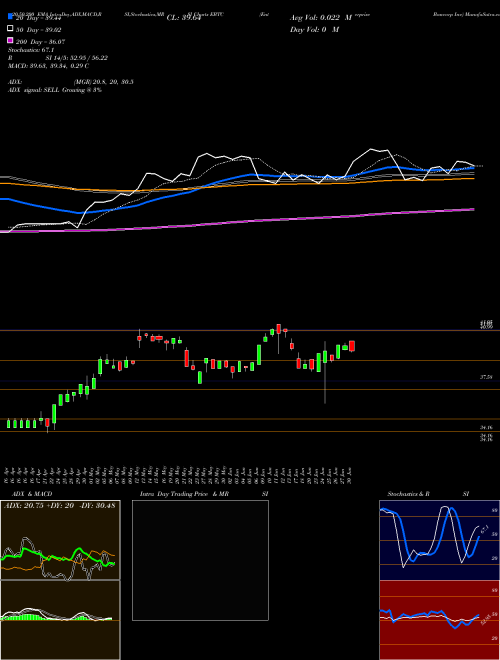Click the 37.58 price axis label

(486, 378)
